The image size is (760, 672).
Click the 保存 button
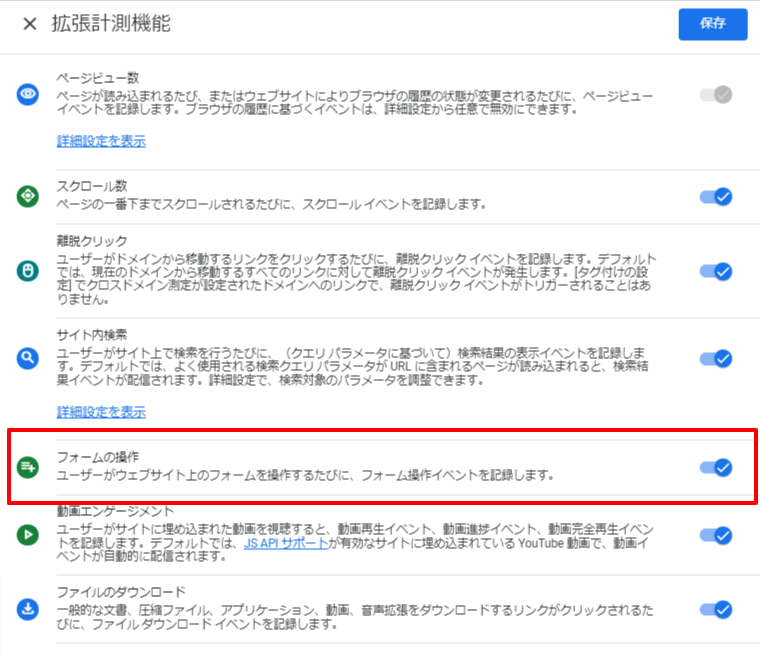click(712, 24)
